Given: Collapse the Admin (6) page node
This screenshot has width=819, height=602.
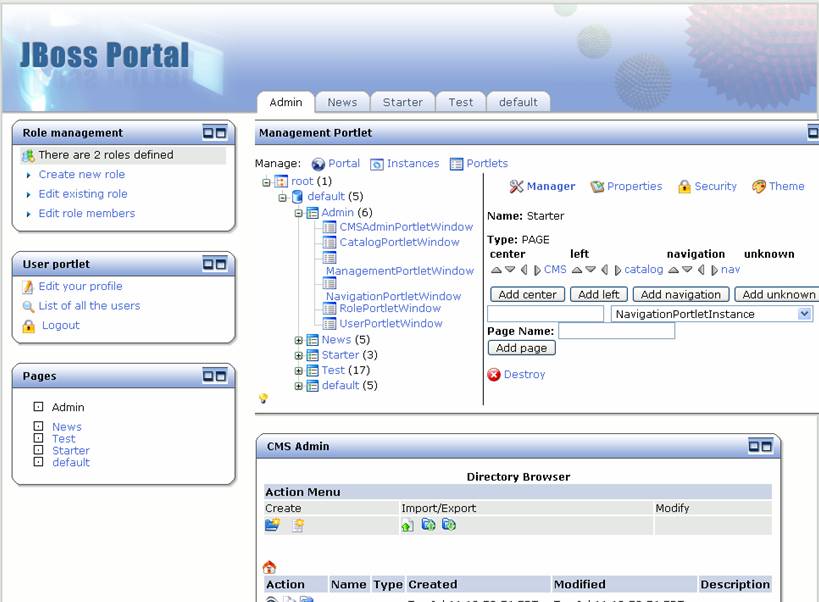Looking at the screenshot, I should [x=299, y=213].
